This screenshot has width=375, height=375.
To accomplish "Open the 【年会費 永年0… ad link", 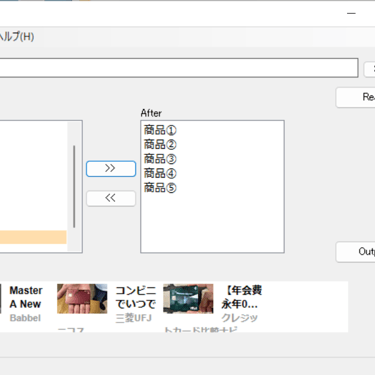I will click(242, 304).
